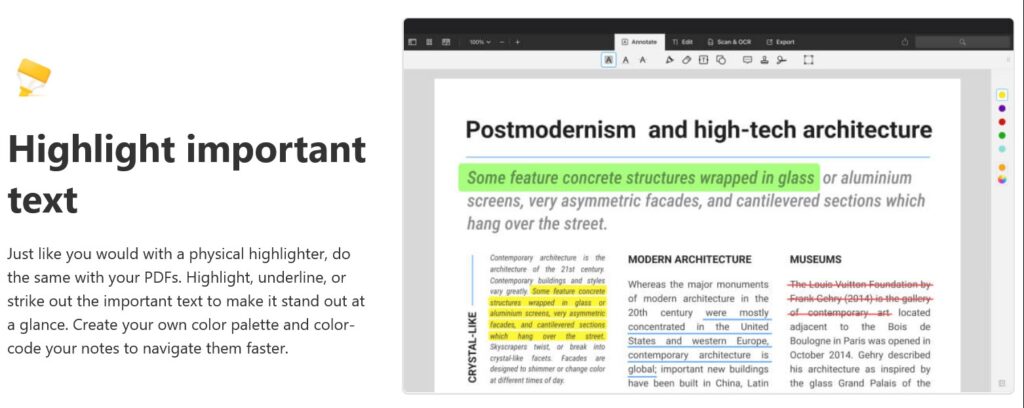The image size is (1024, 408).
Task: Toggle the sidebar panel icon
Action: (x=412, y=42)
